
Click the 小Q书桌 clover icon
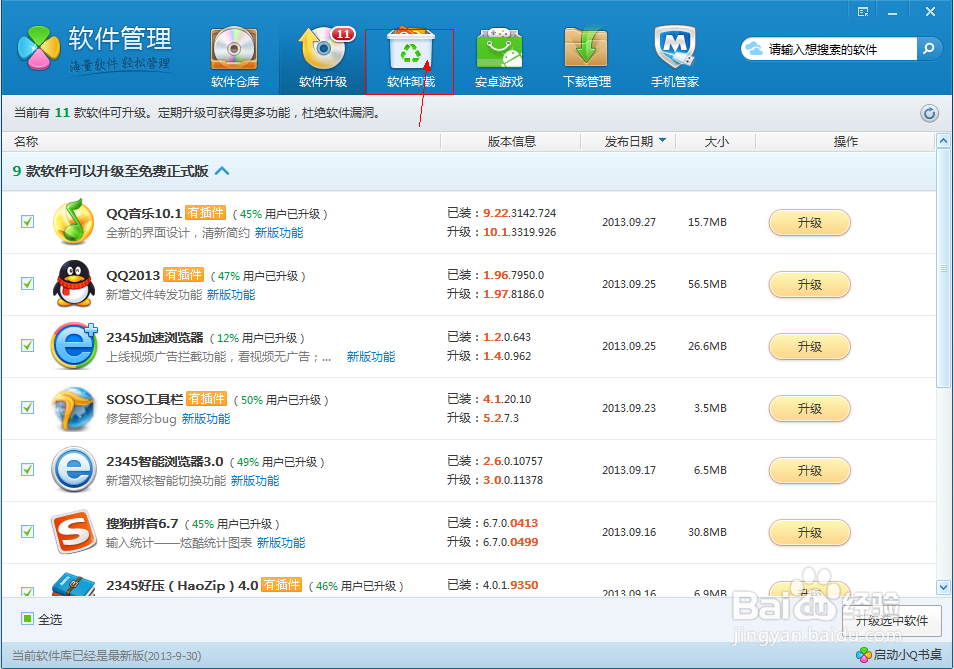pos(863,655)
